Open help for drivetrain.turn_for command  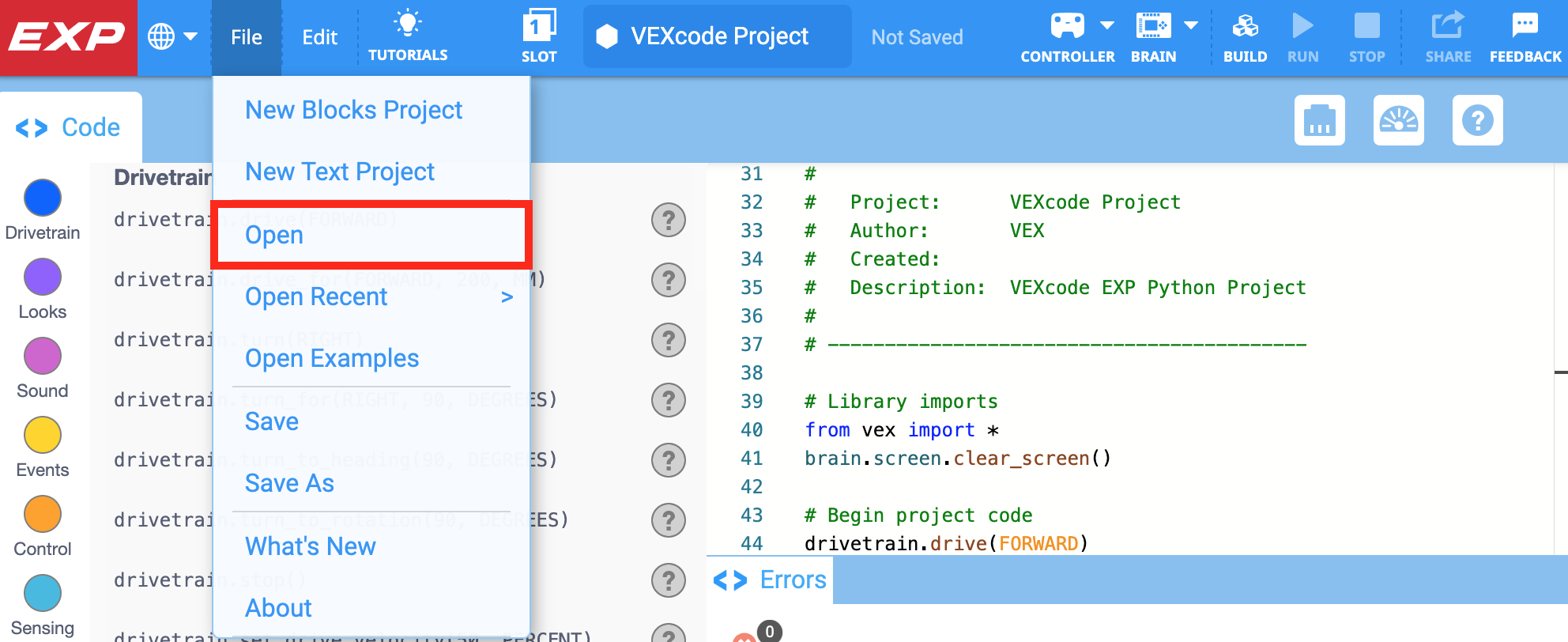[669, 400]
